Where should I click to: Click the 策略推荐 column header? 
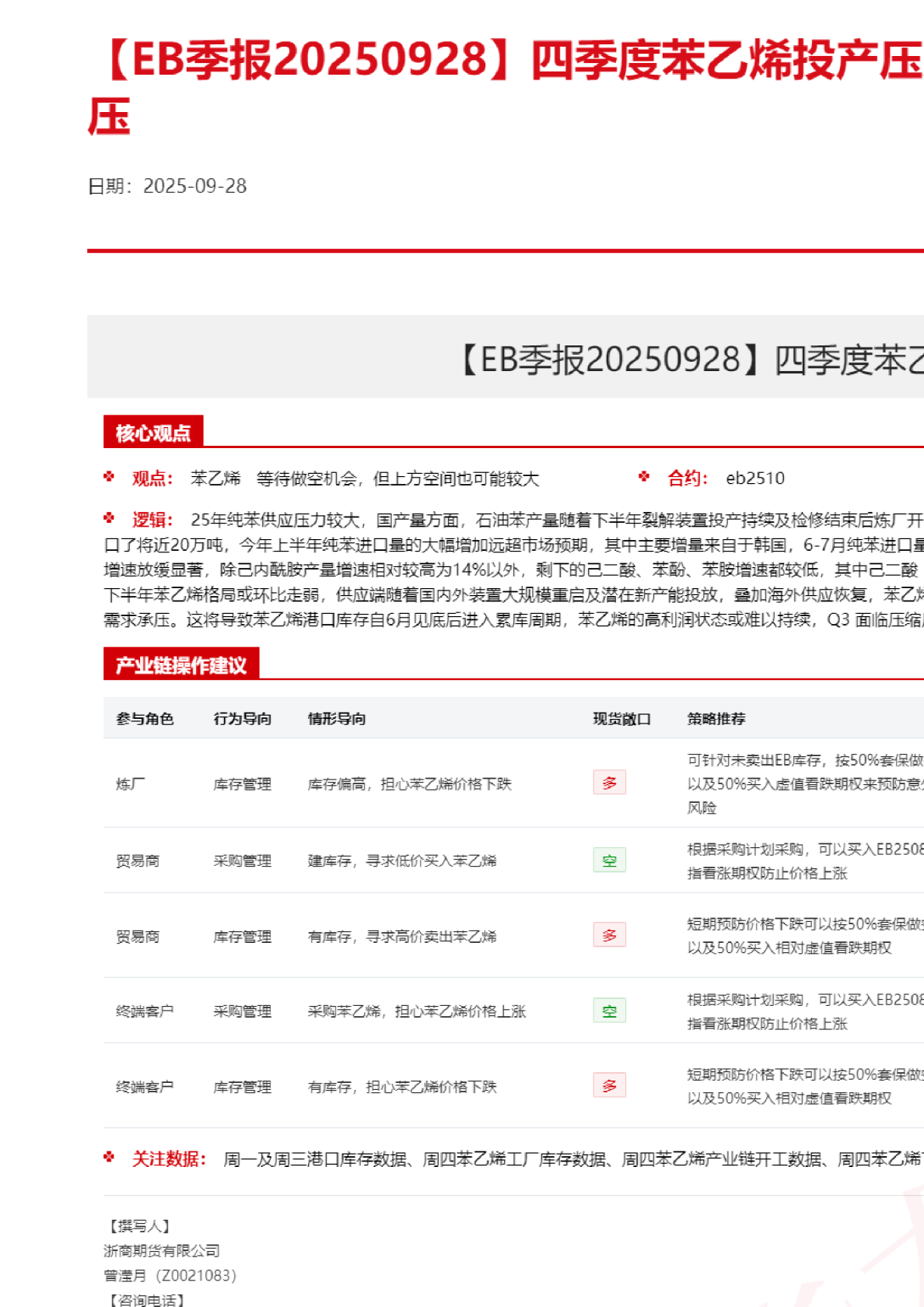[716, 718]
